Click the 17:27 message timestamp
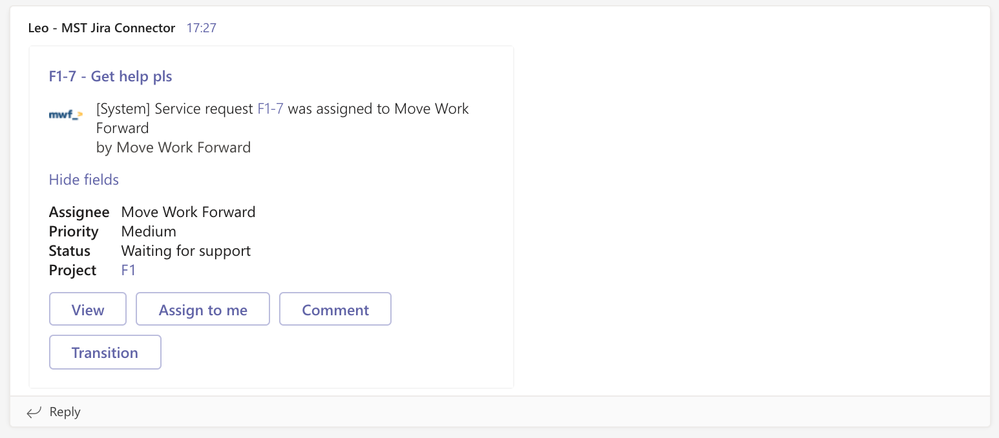Image resolution: width=999 pixels, height=438 pixels. [x=201, y=28]
